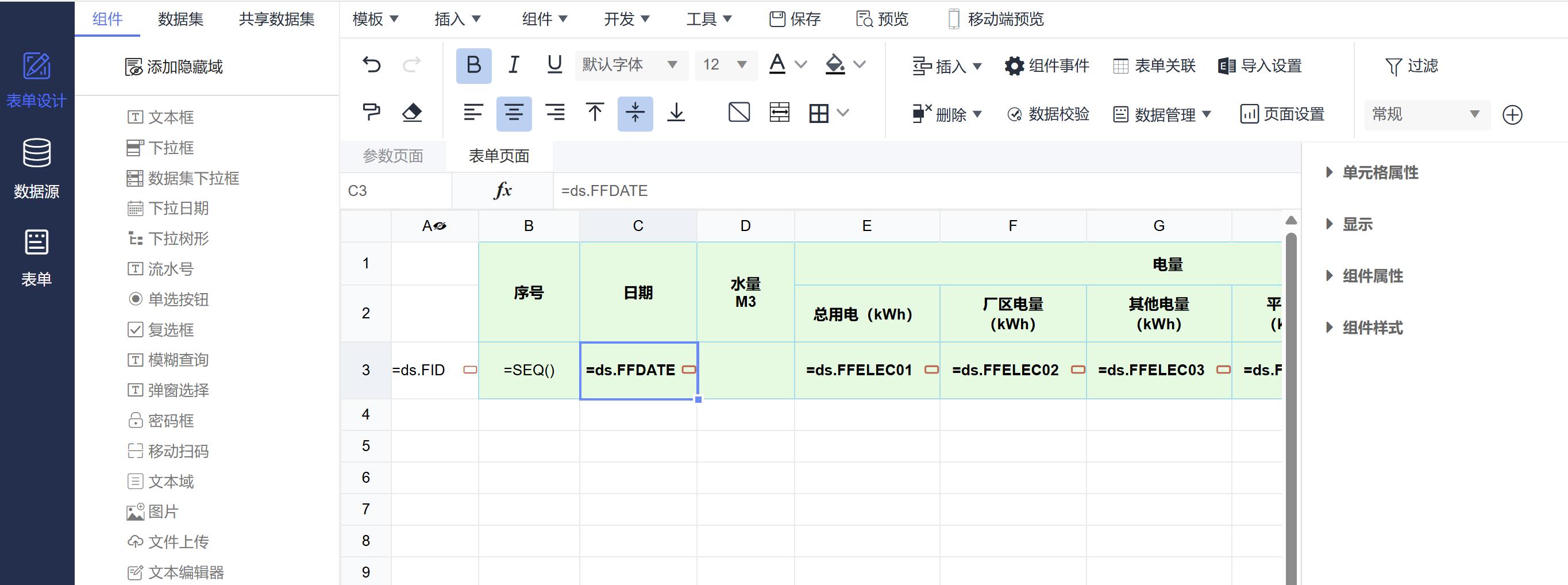Open the 数据源 sidebar section
Image resolution: width=1568 pixels, height=585 pixels.
pos(37,168)
